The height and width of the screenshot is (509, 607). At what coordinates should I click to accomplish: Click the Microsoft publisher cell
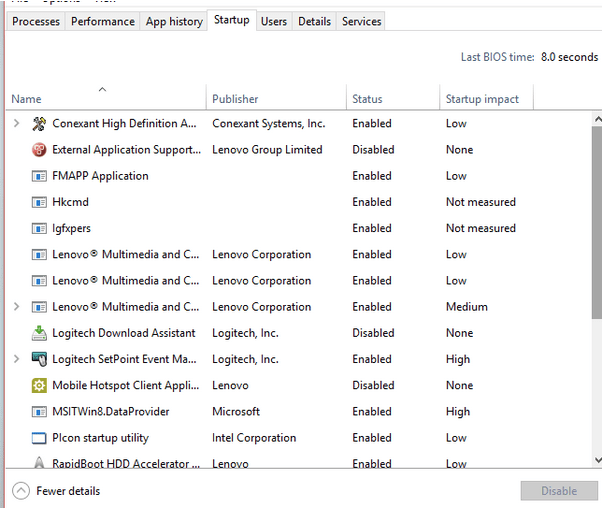(x=236, y=412)
